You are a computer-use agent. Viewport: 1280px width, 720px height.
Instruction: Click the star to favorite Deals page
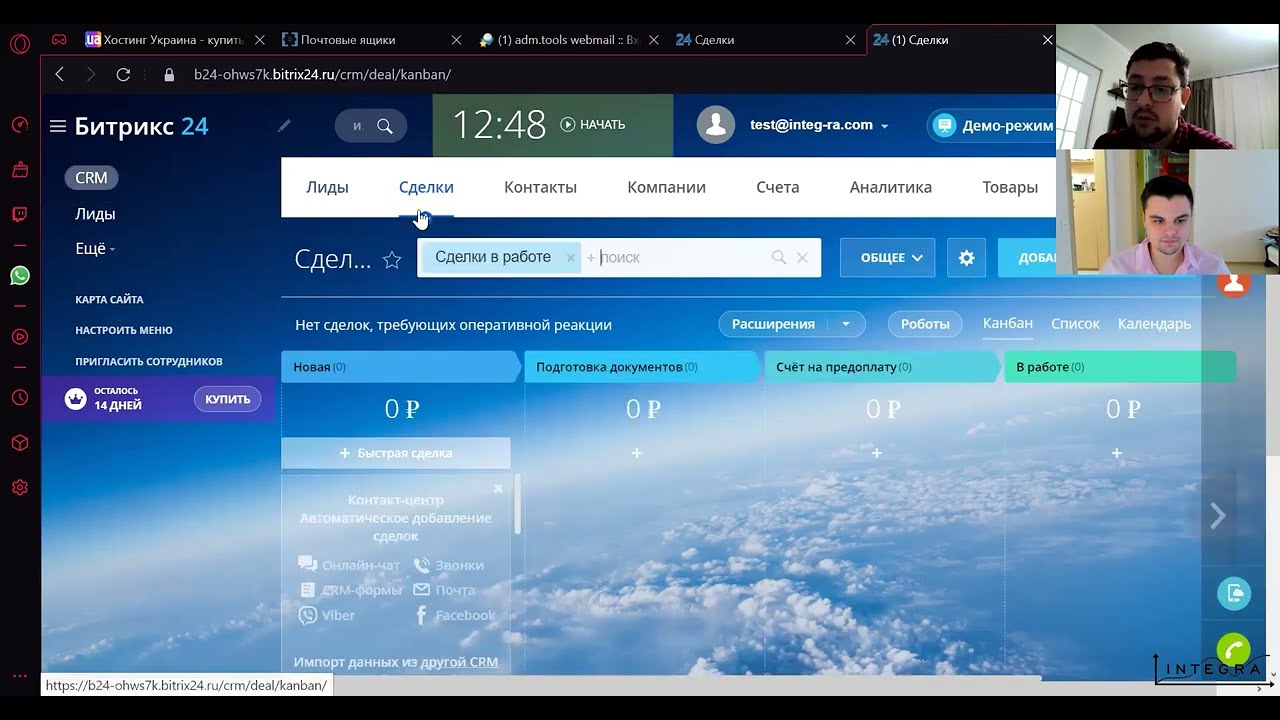click(x=392, y=260)
